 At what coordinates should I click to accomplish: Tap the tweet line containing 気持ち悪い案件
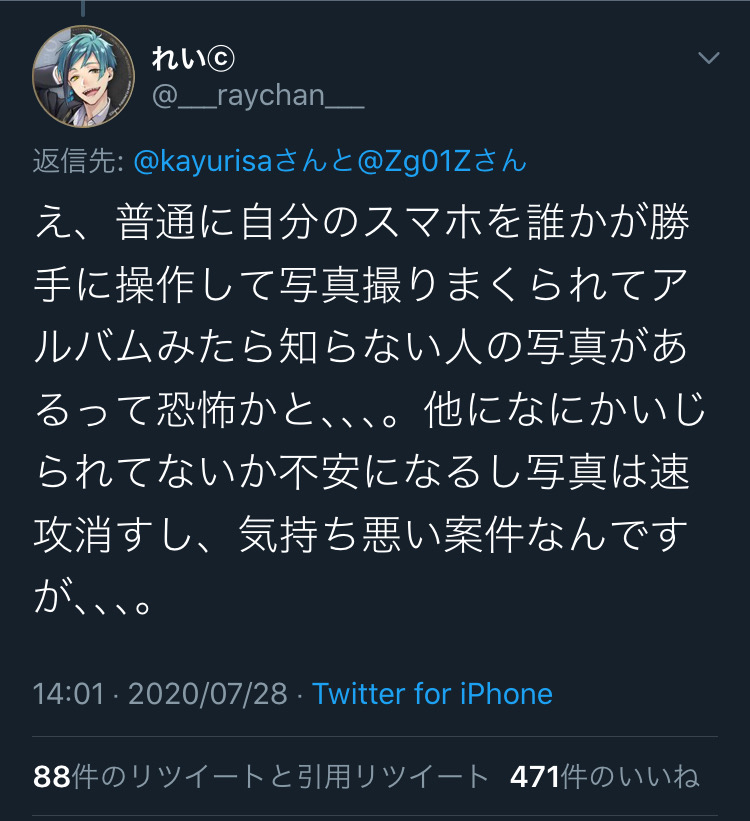coord(361,535)
